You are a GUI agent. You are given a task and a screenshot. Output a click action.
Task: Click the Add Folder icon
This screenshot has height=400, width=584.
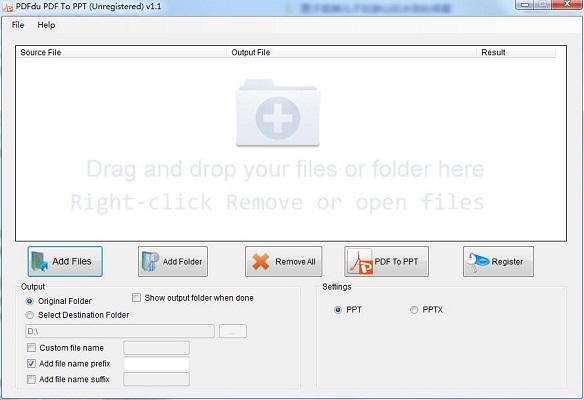tap(150, 261)
